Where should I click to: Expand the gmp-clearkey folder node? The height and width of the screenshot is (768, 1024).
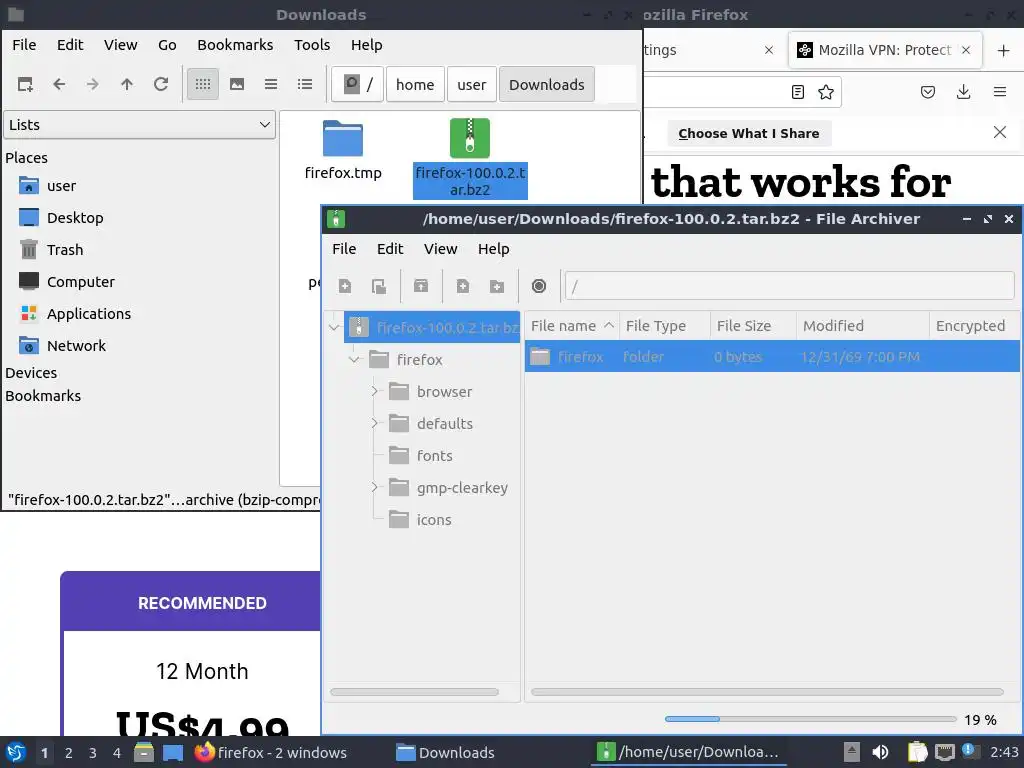click(375, 488)
